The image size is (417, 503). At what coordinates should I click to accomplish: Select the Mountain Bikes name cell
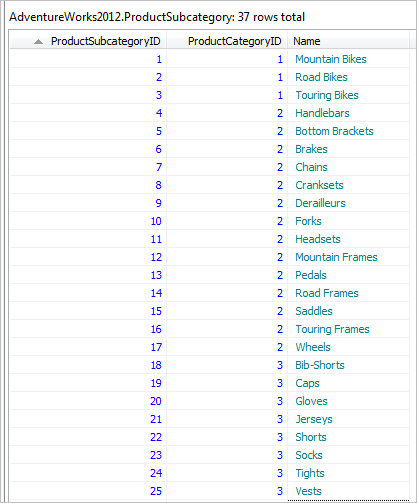[348, 59]
